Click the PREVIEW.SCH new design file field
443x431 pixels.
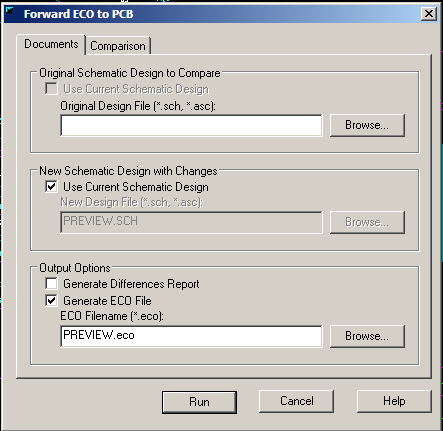pyautogui.click(x=191, y=222)
